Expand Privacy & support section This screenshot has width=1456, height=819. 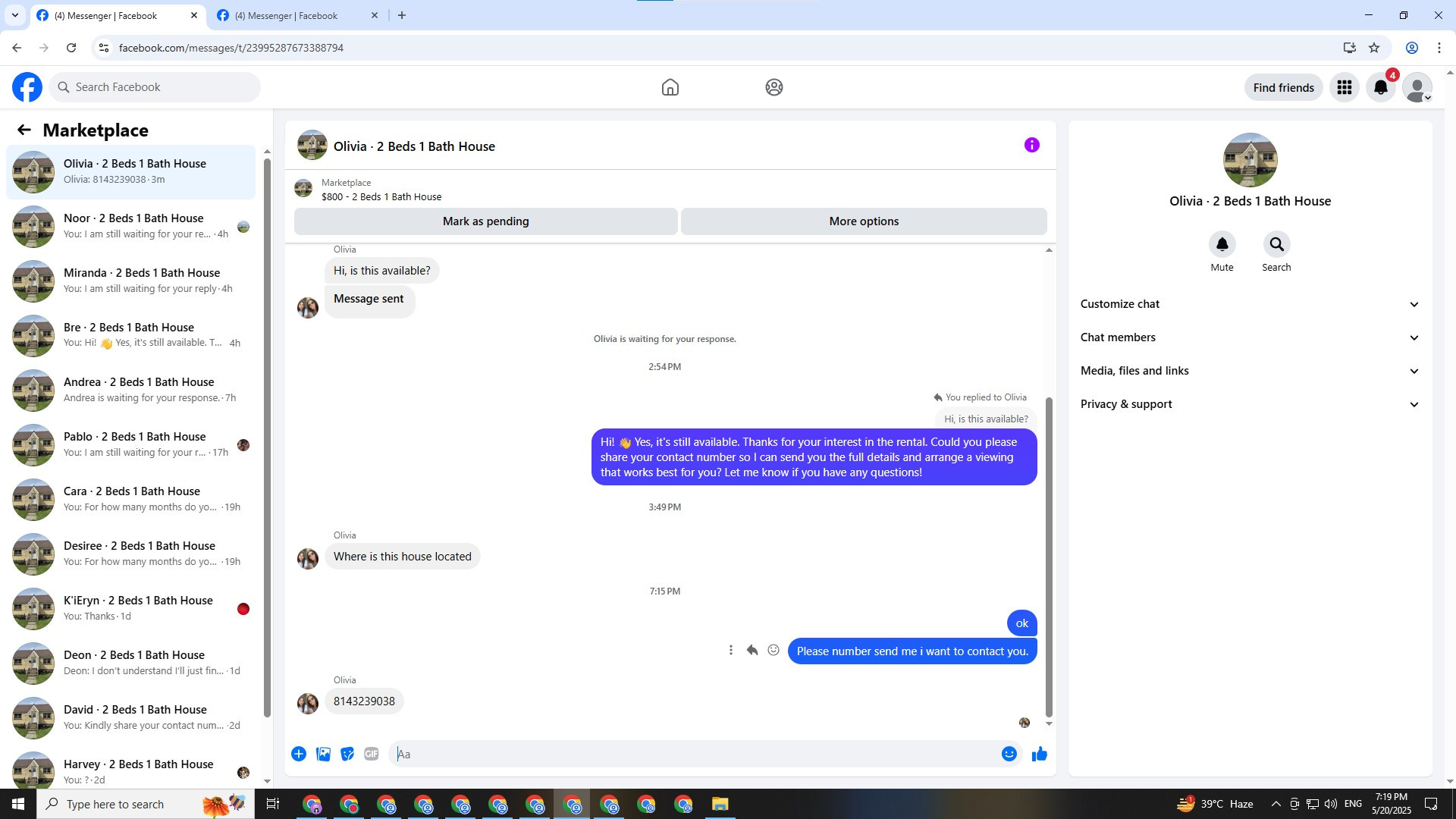click(x=1249, y=404)
